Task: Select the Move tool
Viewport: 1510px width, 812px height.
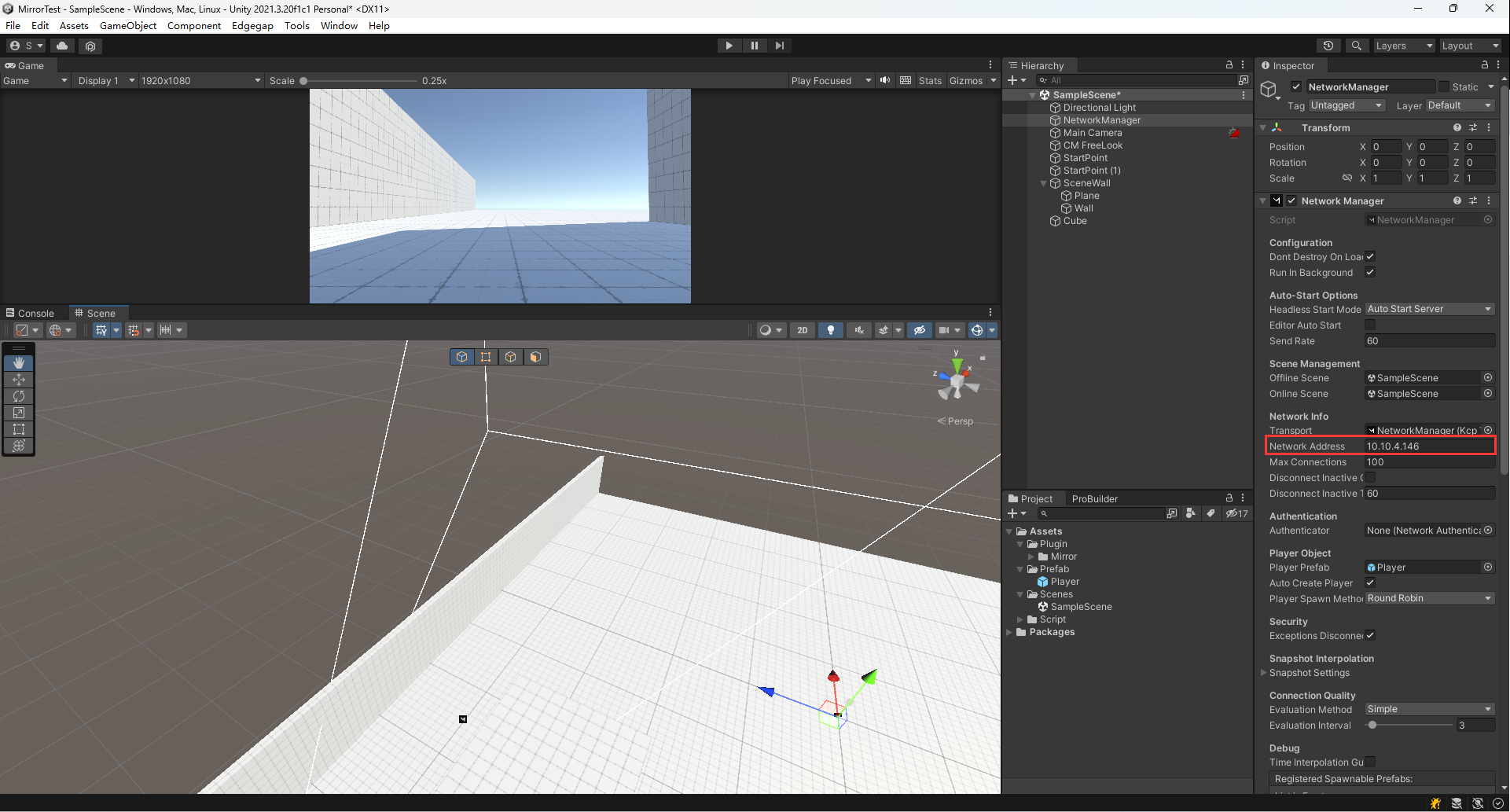Action: (18, 380)
